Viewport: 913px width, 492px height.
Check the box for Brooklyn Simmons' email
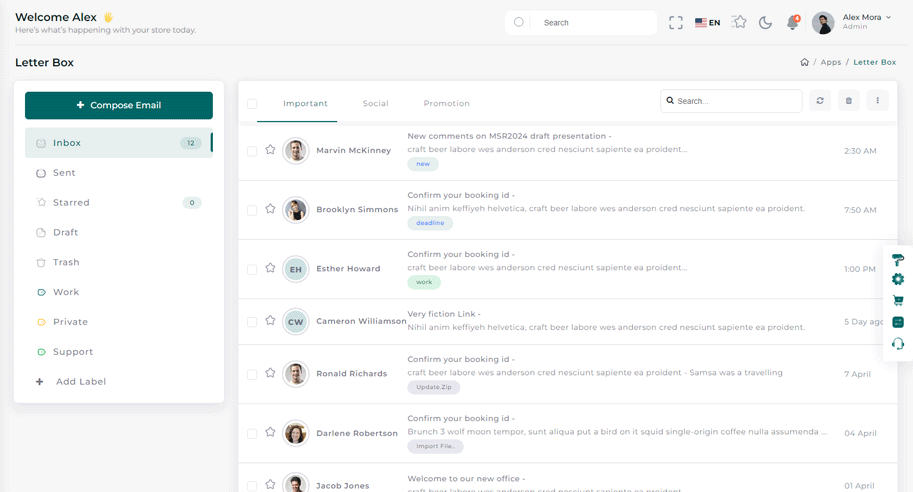click(252, 210)
